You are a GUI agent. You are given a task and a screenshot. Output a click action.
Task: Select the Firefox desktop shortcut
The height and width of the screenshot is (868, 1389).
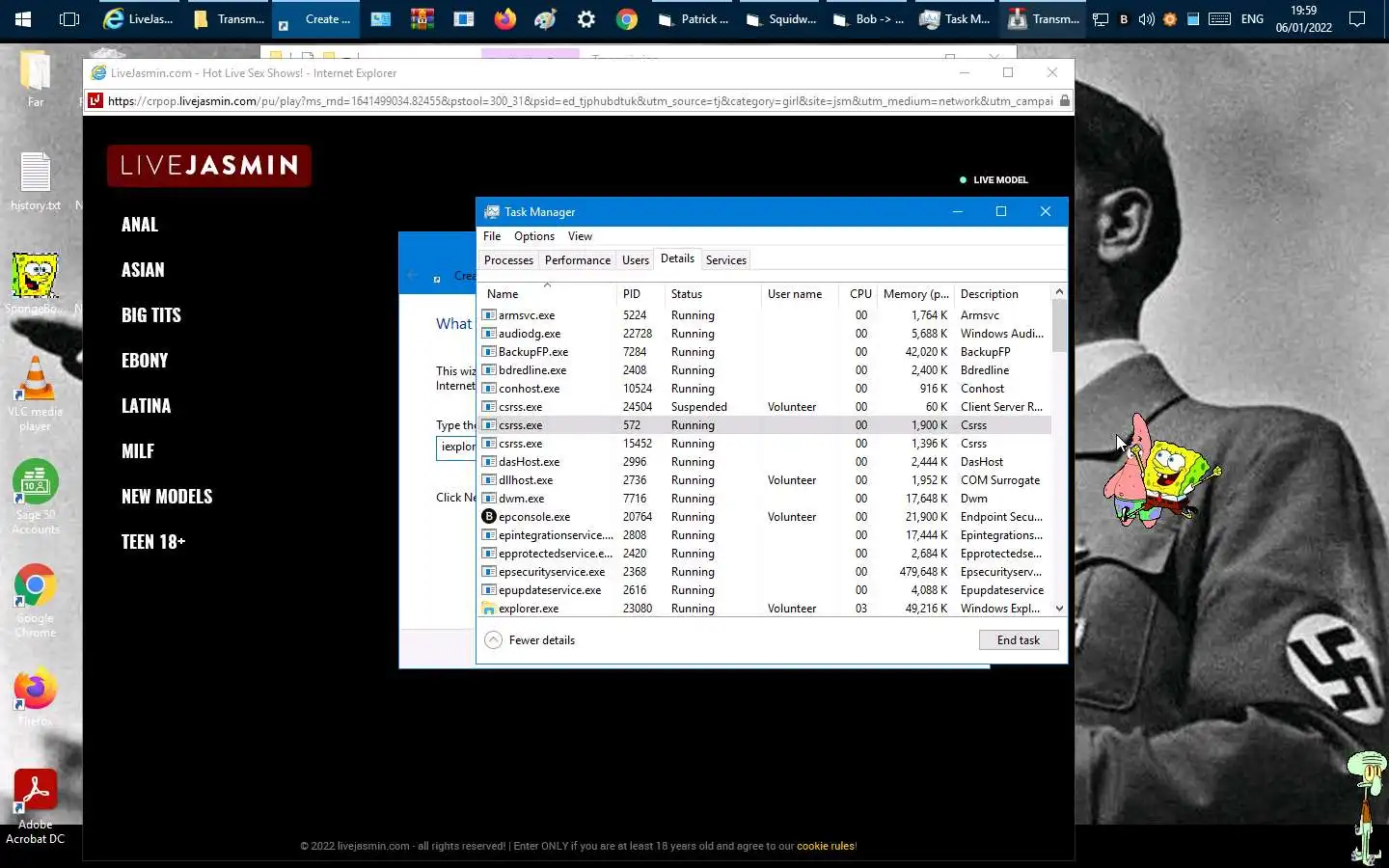pos(36,696)
